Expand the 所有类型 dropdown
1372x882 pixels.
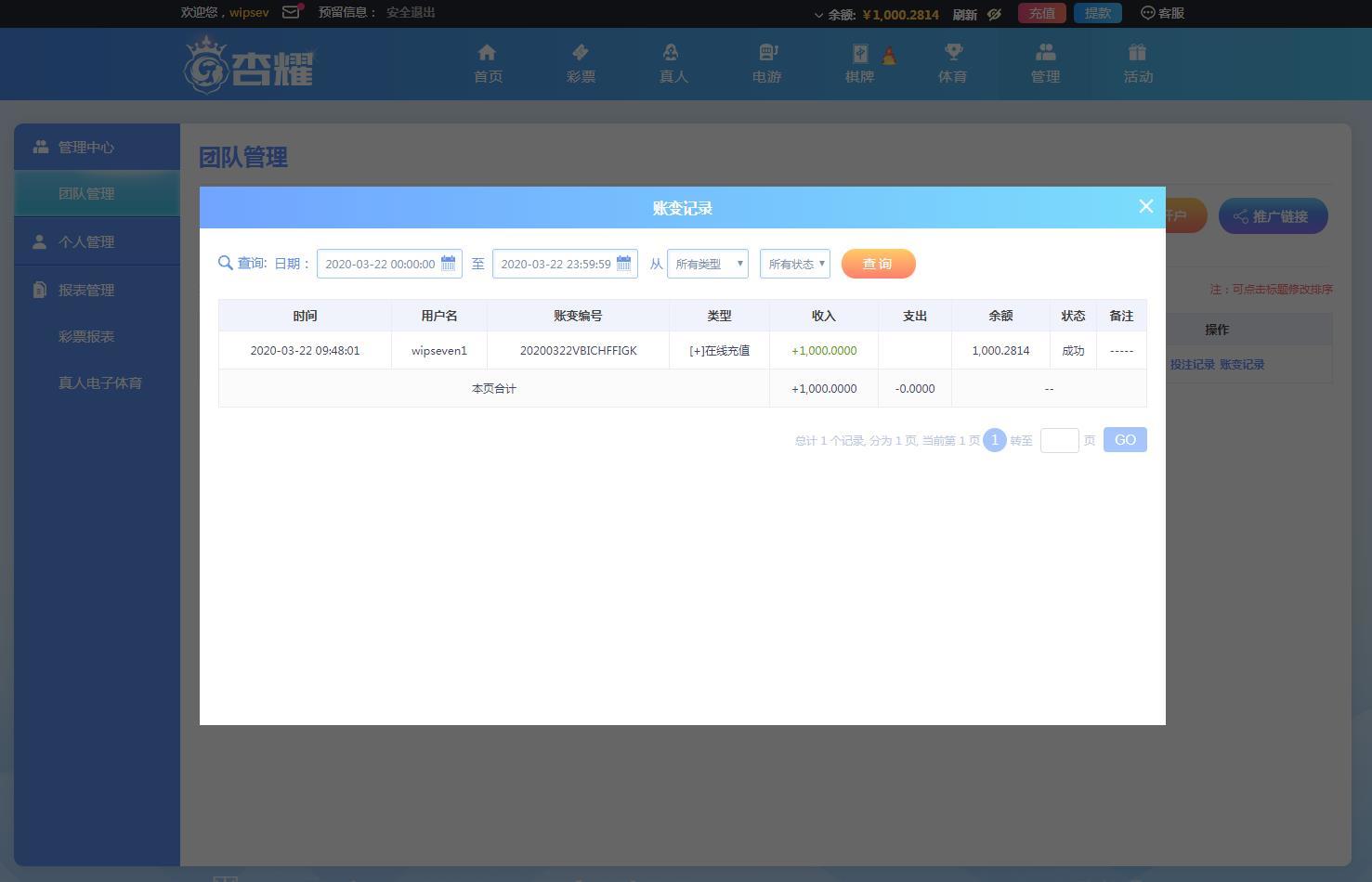(x=708, y=264)
